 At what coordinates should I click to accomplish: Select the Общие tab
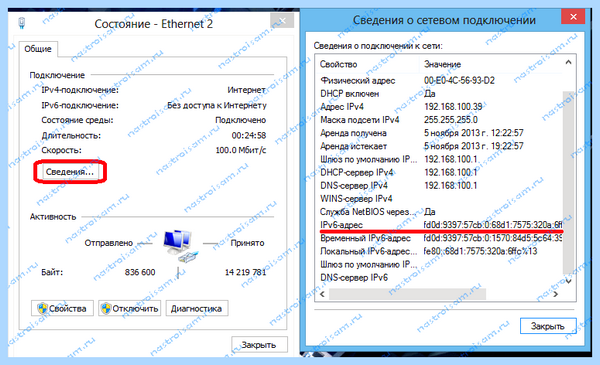tap(38, 49)
